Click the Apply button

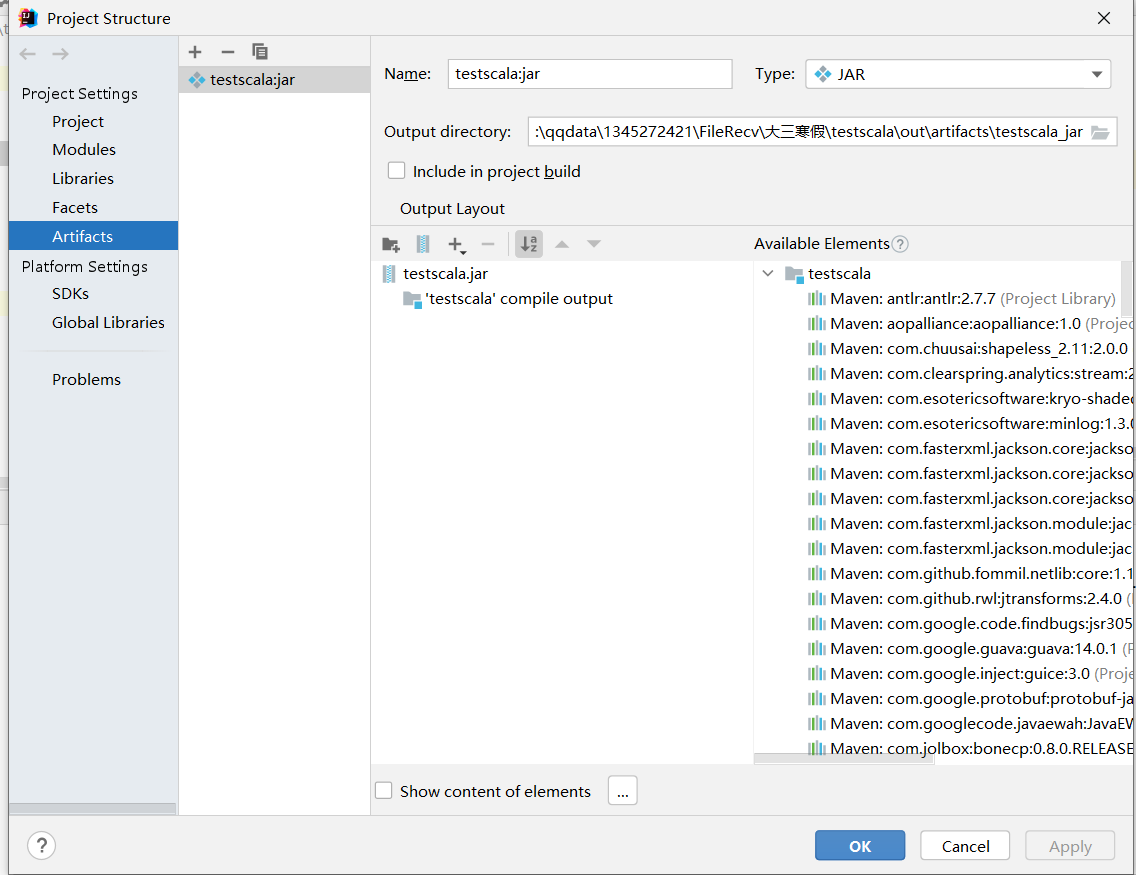pos(1070,845)
